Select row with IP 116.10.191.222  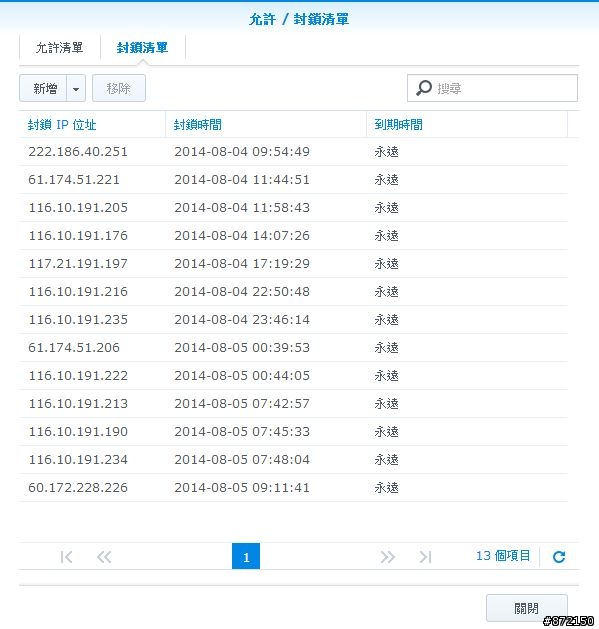click(293, 375)
